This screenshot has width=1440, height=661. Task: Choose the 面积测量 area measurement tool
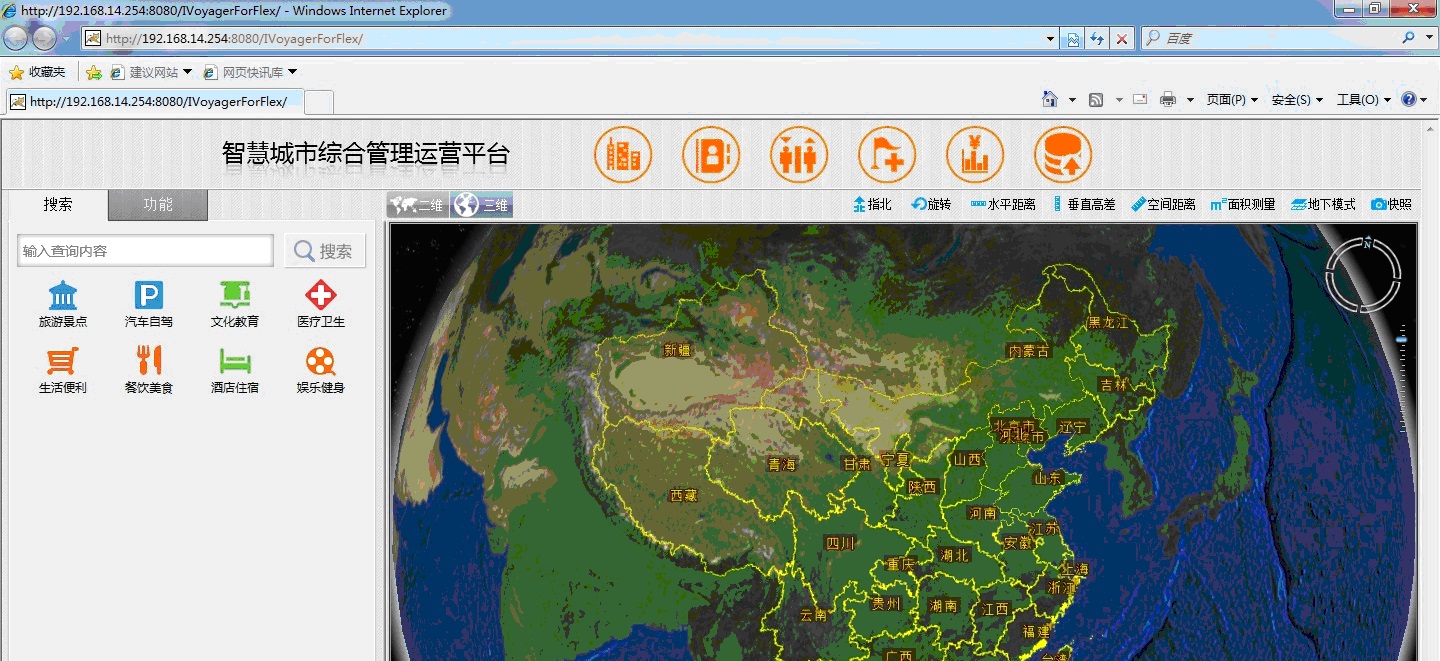(1243, 204)
